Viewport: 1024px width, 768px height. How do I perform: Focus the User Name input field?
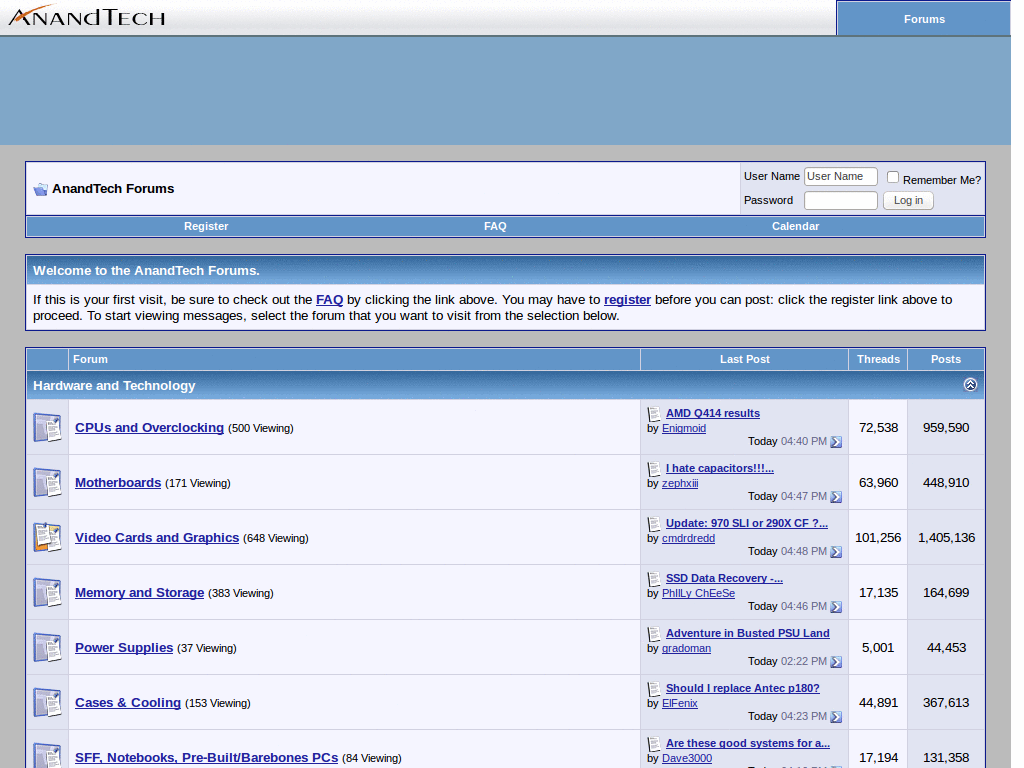click(840, 176)
